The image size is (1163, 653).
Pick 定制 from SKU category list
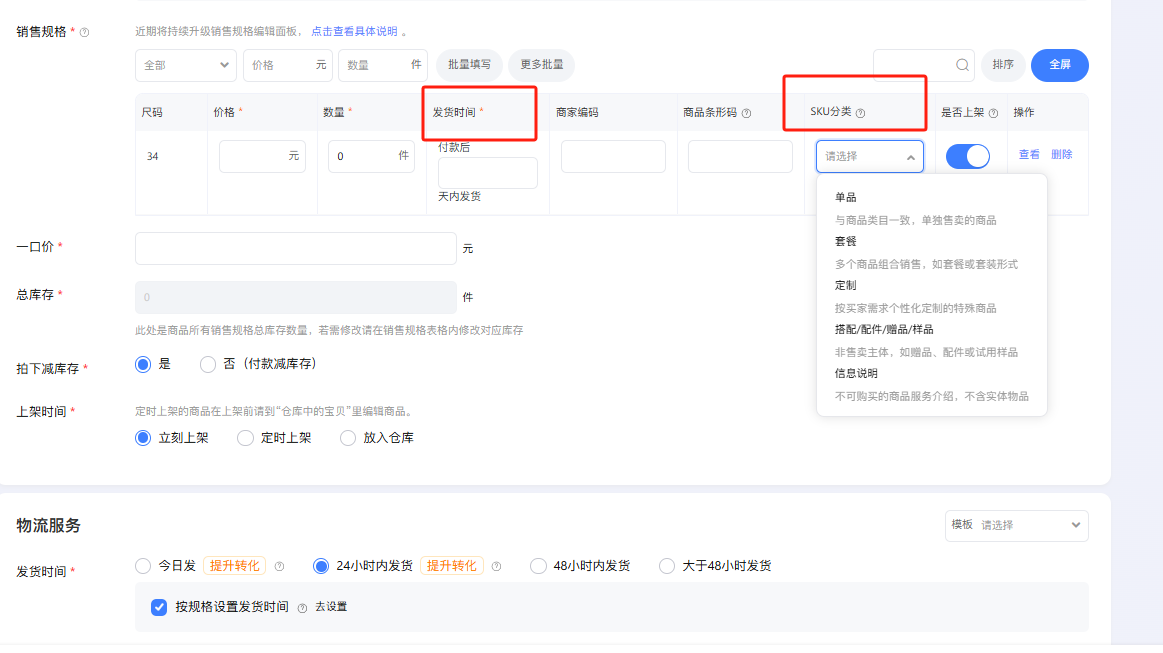pos(846,285)
